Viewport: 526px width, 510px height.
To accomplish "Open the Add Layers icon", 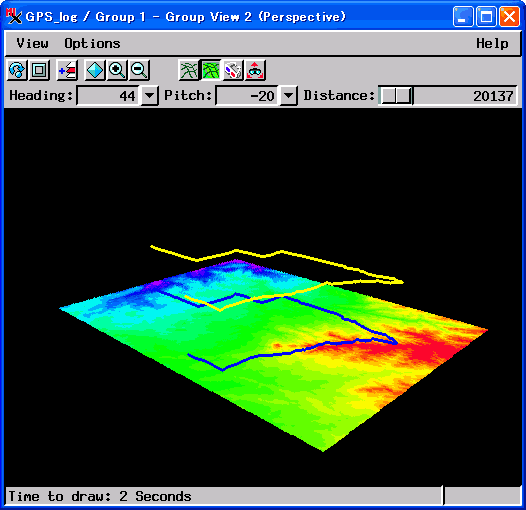I will [67, 70].
